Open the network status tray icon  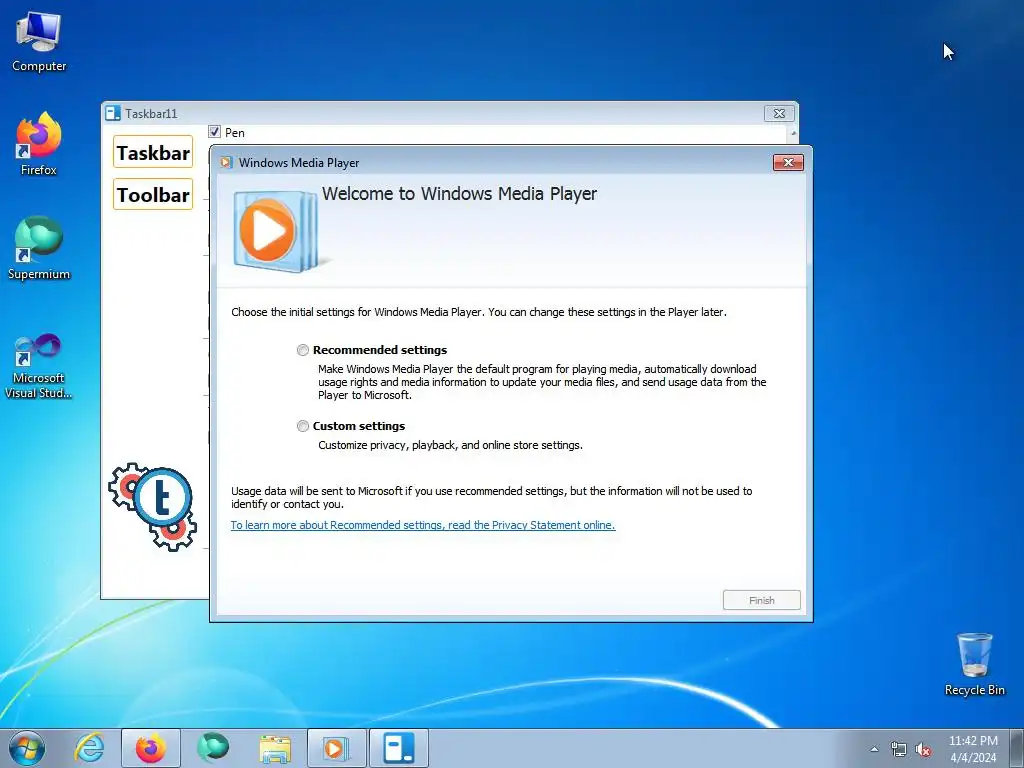point(899,749)
